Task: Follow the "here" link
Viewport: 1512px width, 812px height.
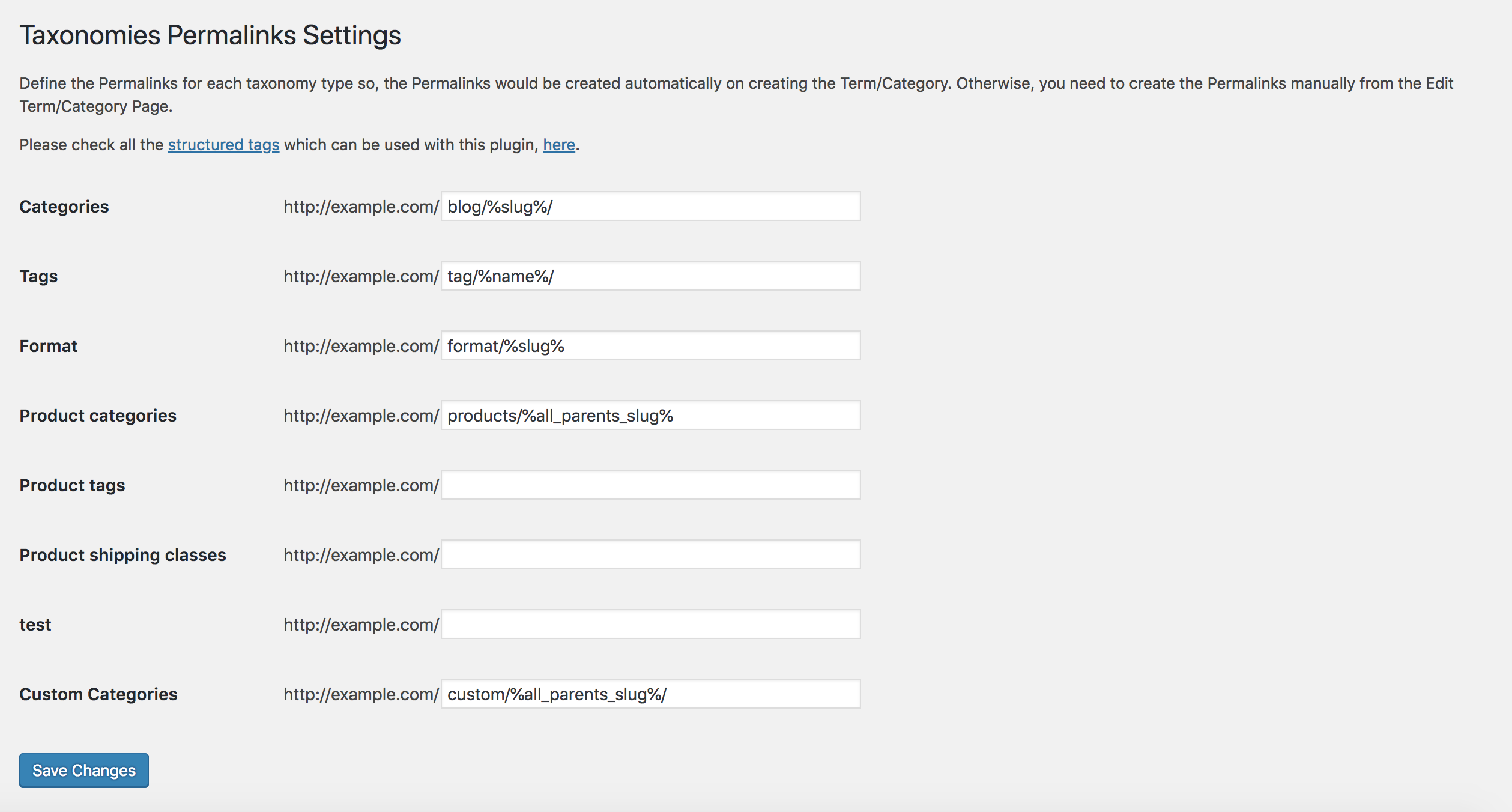Action: pos(559,145)
